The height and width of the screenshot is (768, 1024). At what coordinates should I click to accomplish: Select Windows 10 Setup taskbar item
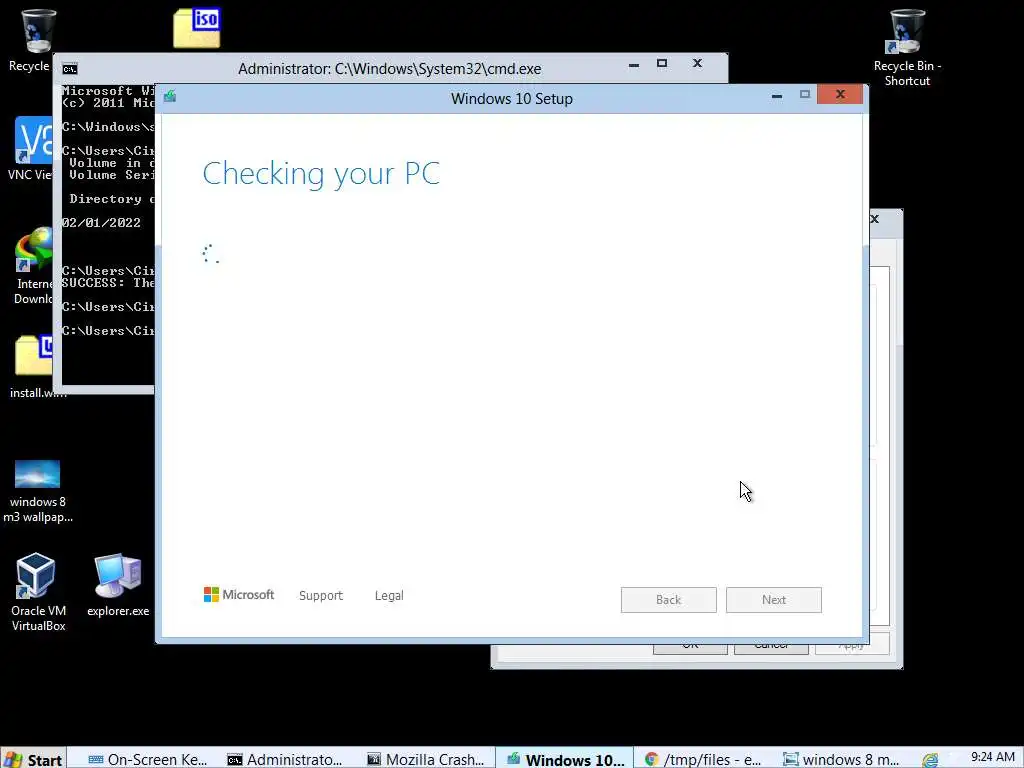click(566, 759)
